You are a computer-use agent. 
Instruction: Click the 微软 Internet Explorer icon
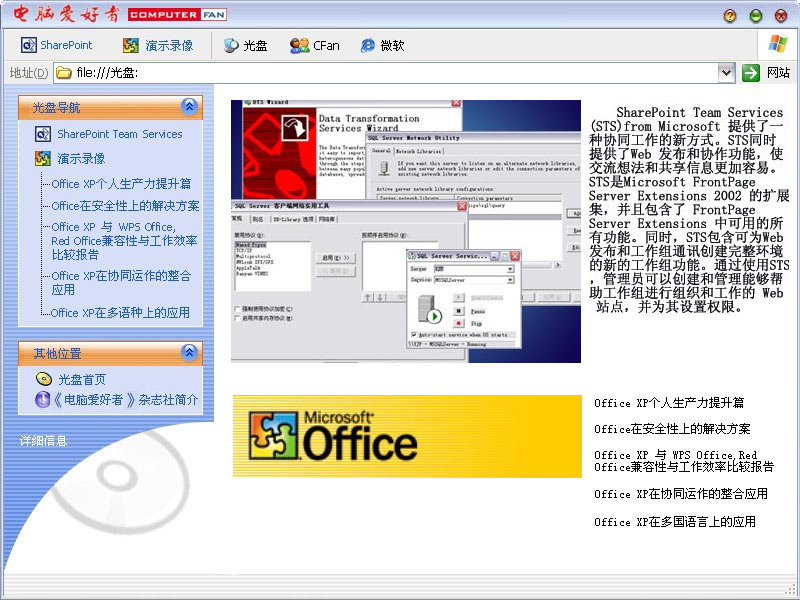click(x=368, y=45)
